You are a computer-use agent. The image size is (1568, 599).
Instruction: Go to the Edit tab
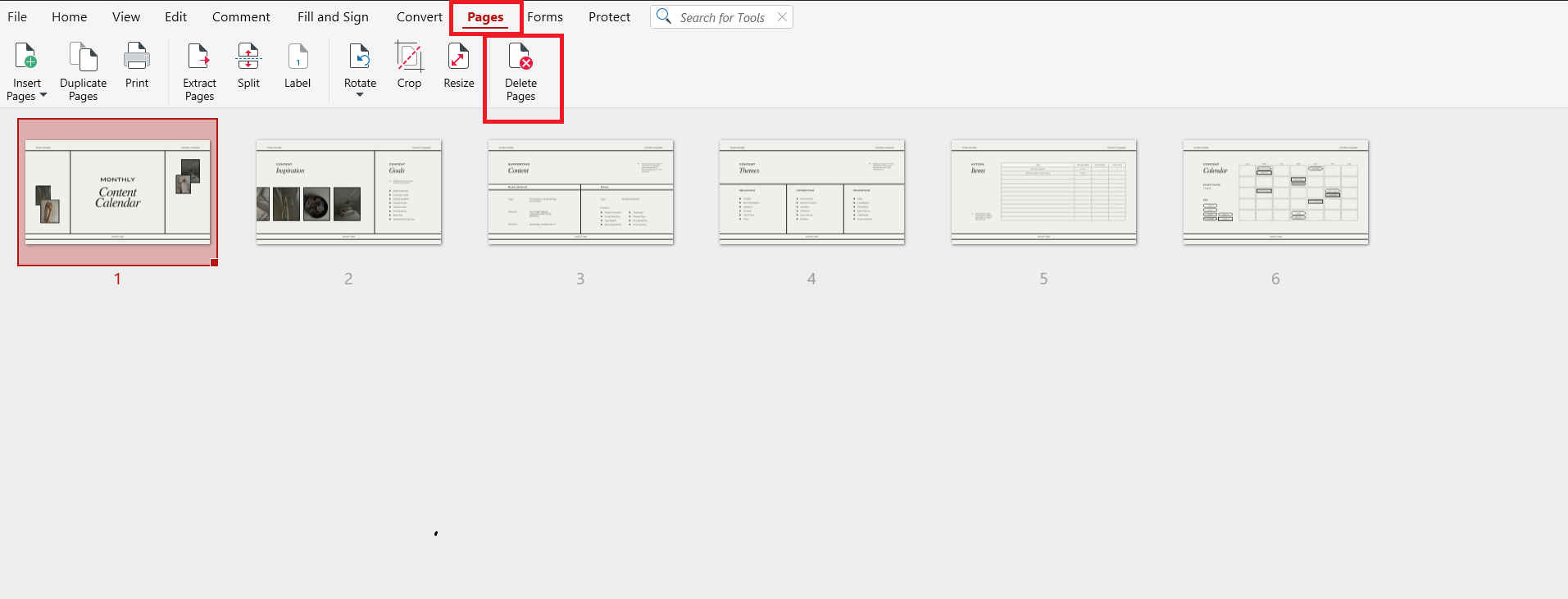pyautogui.click(x=175, y=16)
